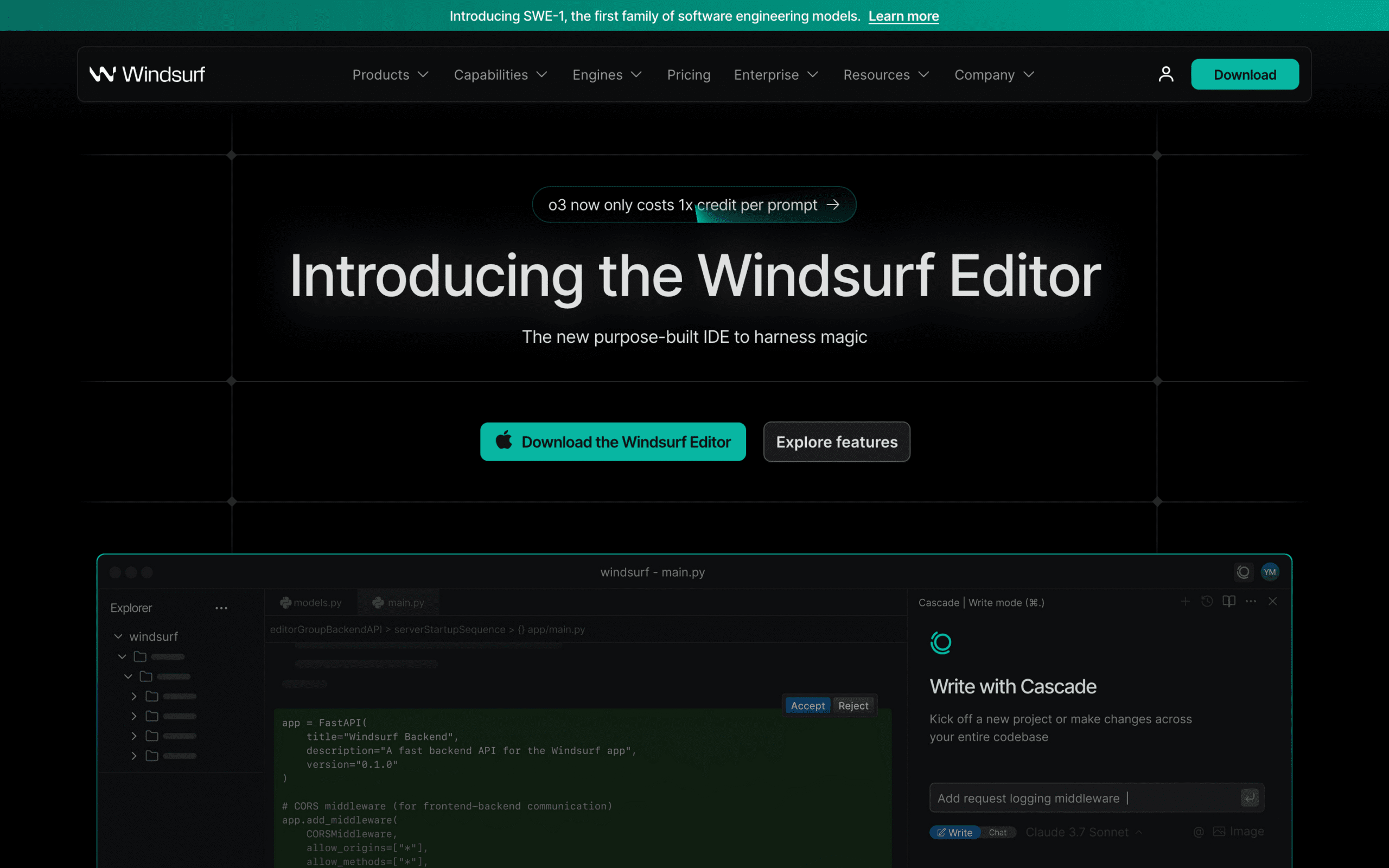Click the Python icon on models.py tab

[x=285, y=602]
